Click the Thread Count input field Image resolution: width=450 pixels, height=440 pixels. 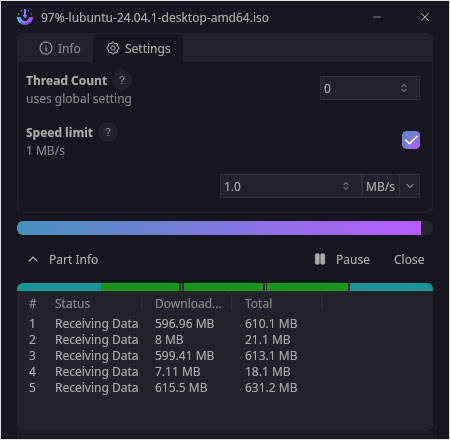coord(370,88)
